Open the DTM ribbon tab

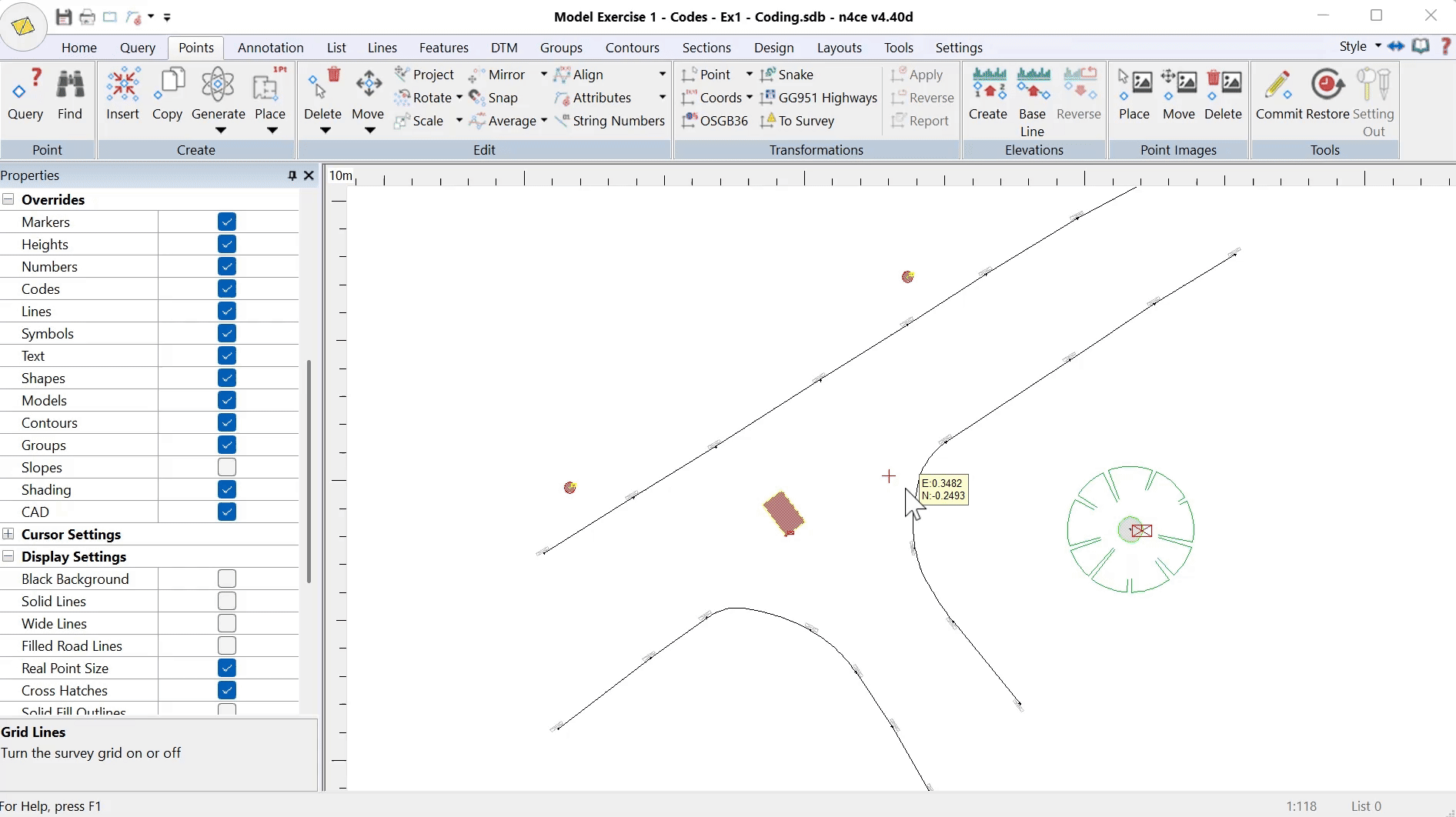504,48
